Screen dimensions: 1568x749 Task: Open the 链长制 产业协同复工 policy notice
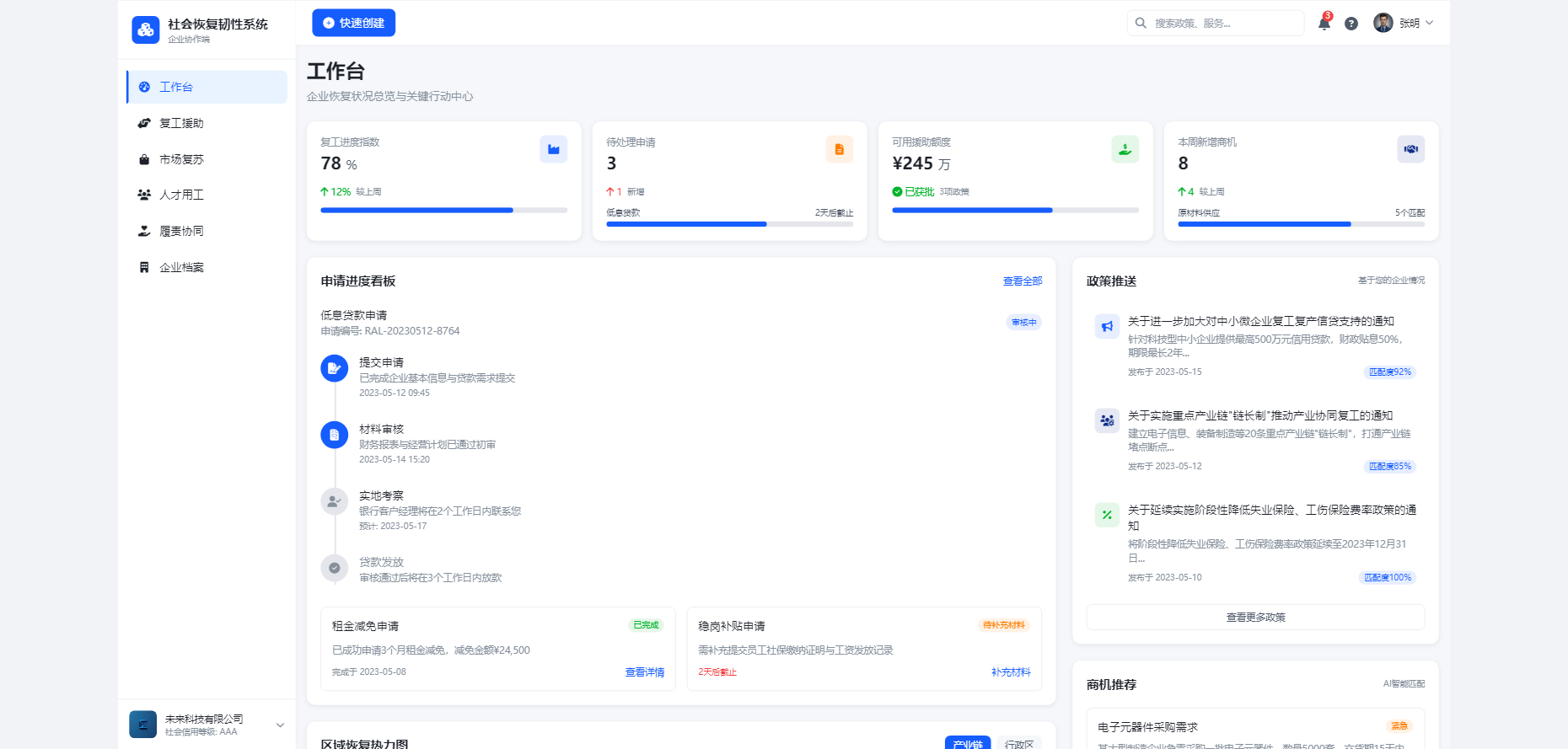click(x=1260, y=415)
